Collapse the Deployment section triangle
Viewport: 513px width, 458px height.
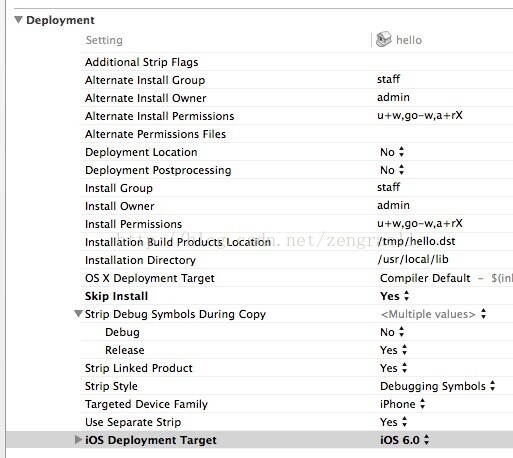(18, 20)
